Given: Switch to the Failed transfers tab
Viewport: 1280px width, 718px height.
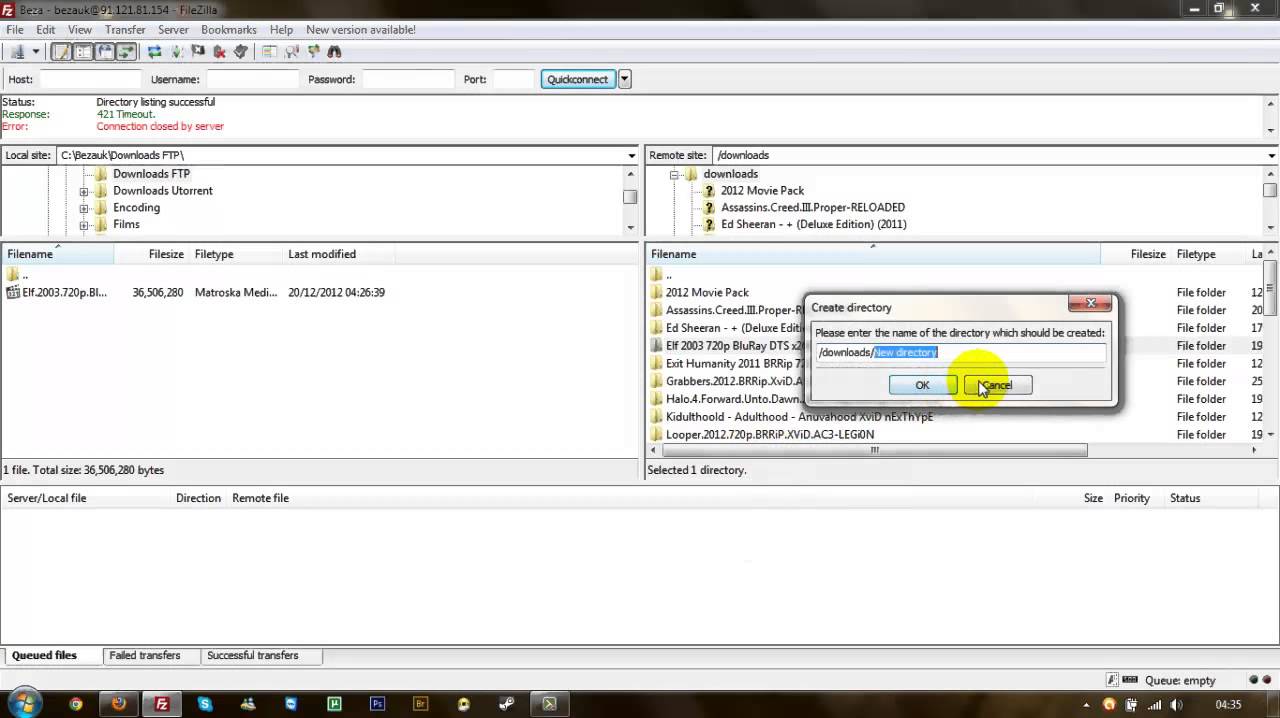Looking at the screenshot, I should click(x=145, y=656).
